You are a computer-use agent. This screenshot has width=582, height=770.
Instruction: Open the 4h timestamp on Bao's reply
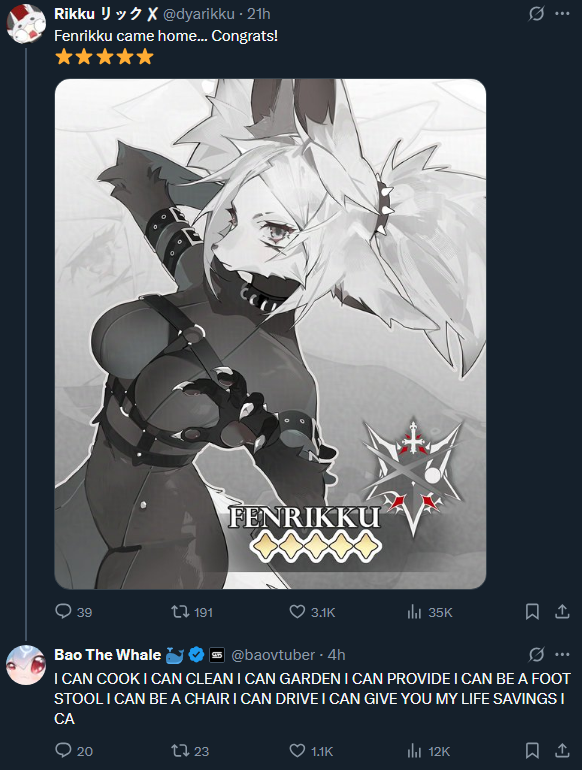336,655
